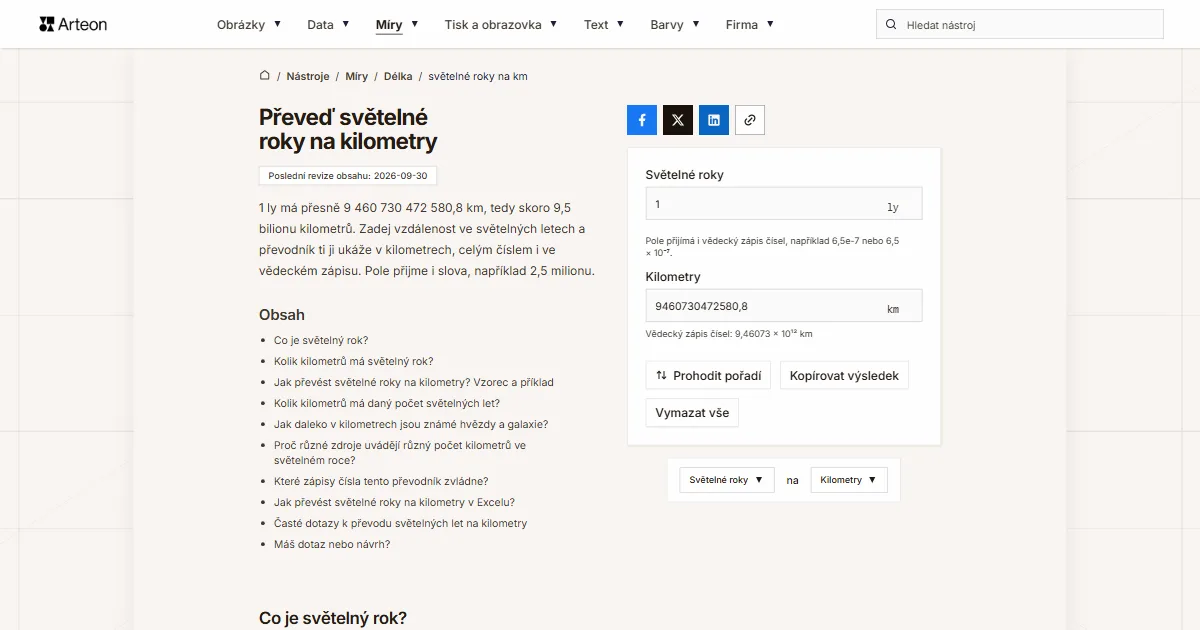This screenshot has width=1200, height=630.
Task: Open 'Které zápisy čísla tento převodník zvládne?'
Action: click(x=381, y=481)
